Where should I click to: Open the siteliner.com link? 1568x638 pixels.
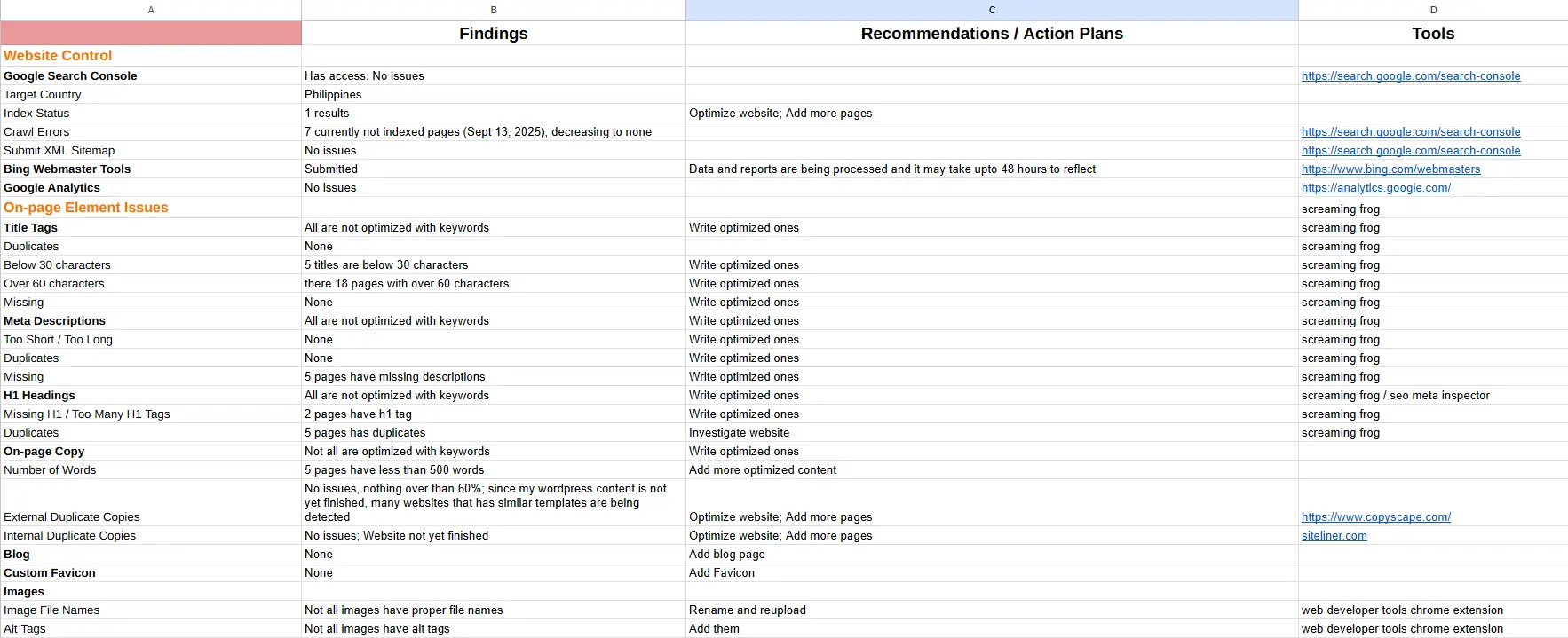pos(1334,536)
